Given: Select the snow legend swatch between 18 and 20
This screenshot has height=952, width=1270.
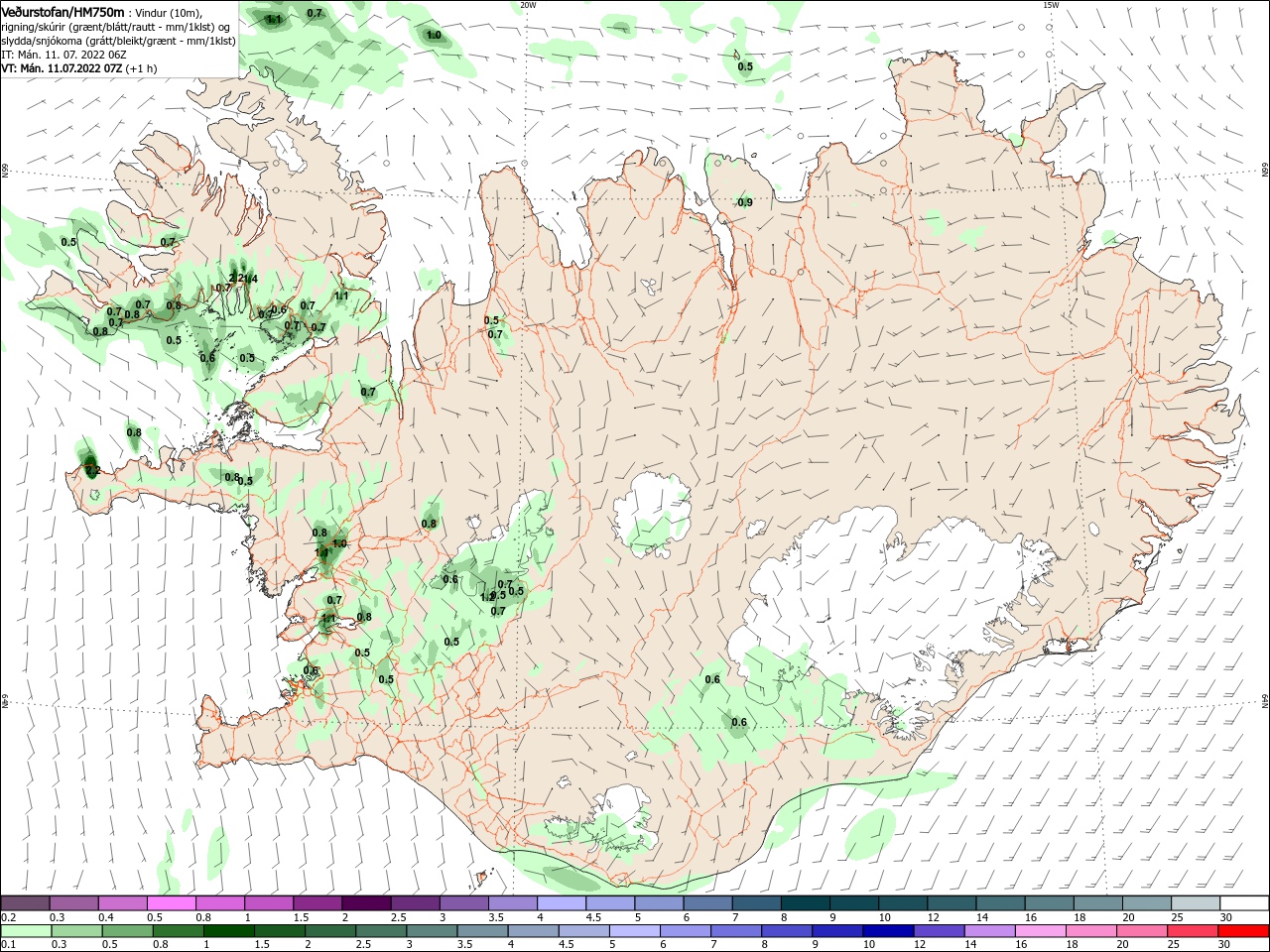Looking at the screenshot, I should (x=1097, y=903).
